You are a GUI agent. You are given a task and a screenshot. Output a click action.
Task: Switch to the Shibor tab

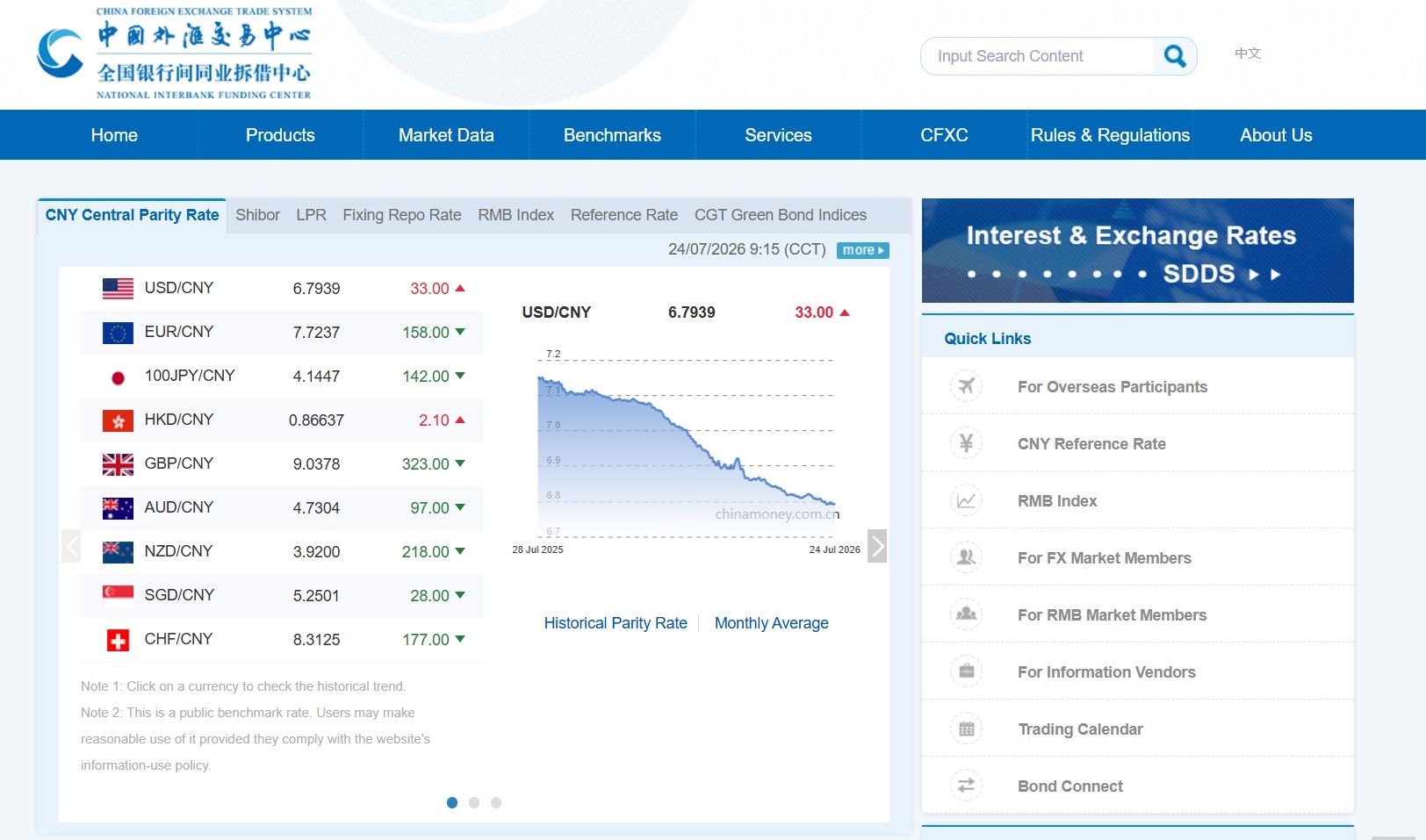257,215
